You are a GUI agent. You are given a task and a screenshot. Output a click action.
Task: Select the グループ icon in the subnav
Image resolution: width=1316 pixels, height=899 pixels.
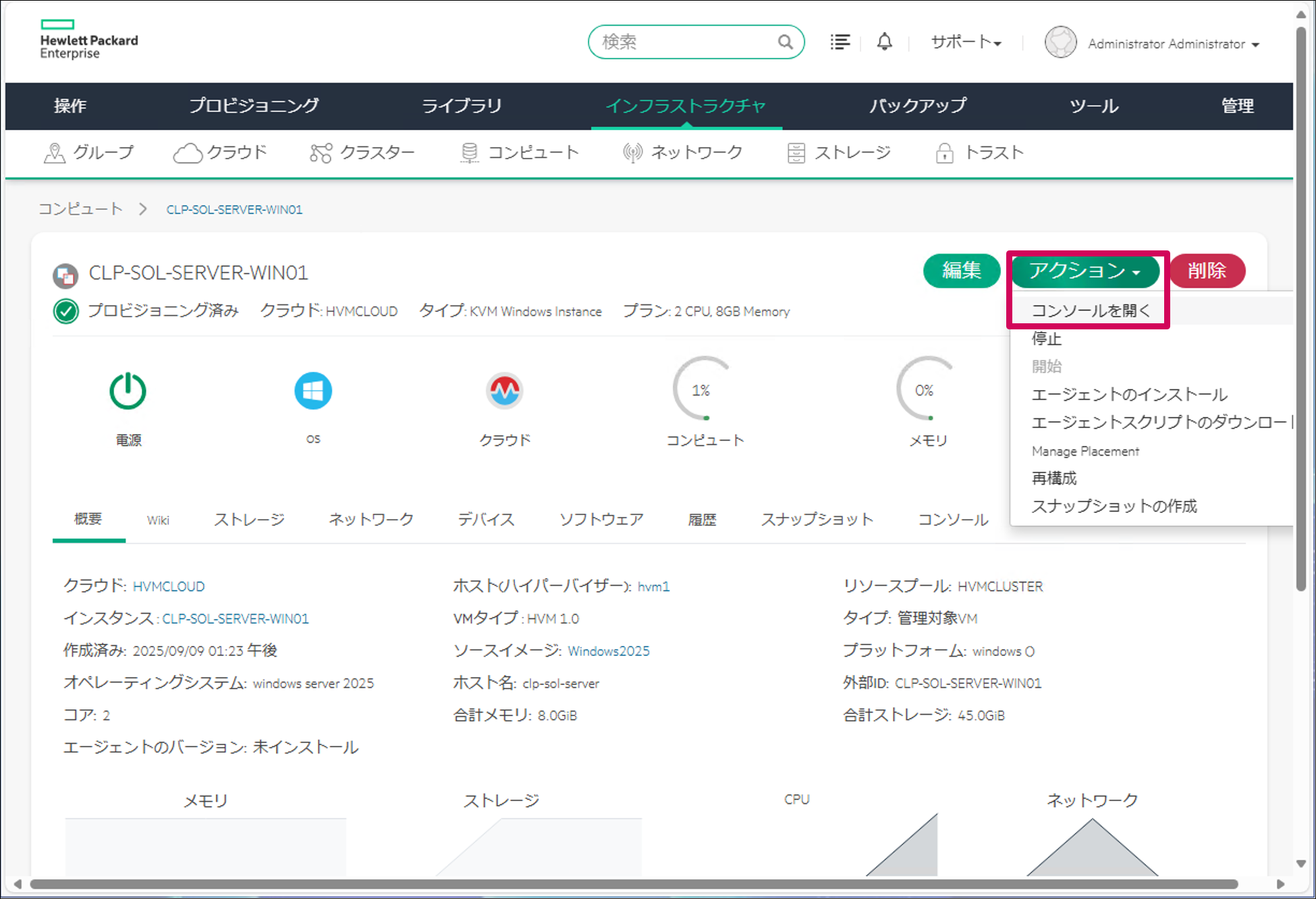(x=57, y=153)
